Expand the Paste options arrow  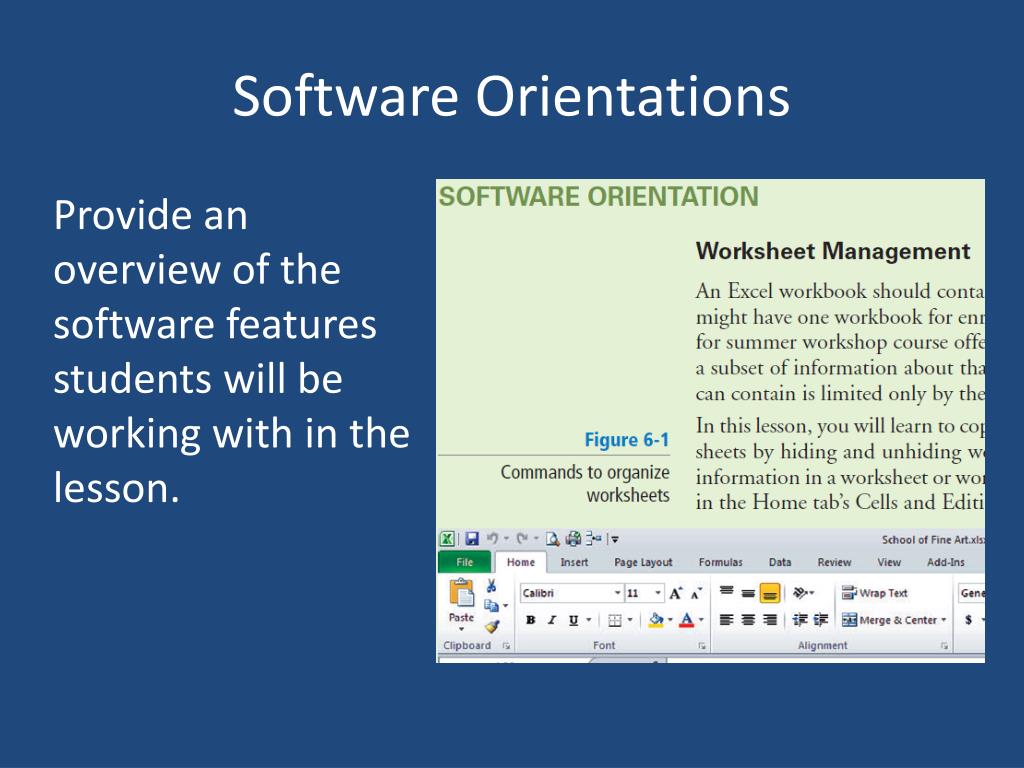(461, 629)
